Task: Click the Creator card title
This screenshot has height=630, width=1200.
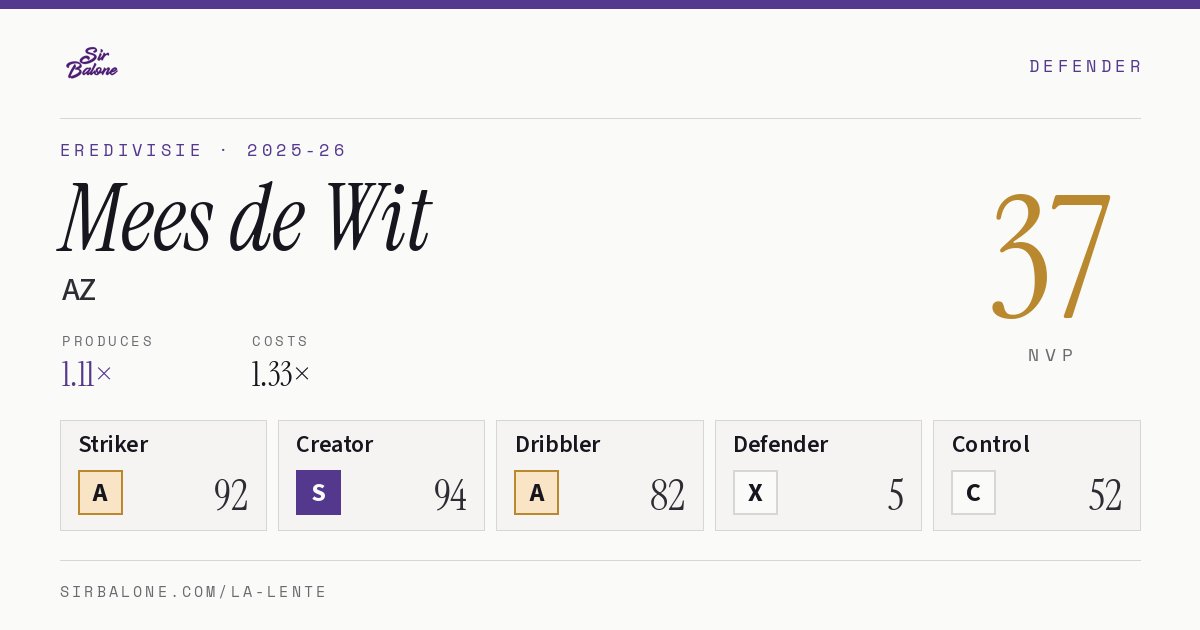Action: [335, 444]
